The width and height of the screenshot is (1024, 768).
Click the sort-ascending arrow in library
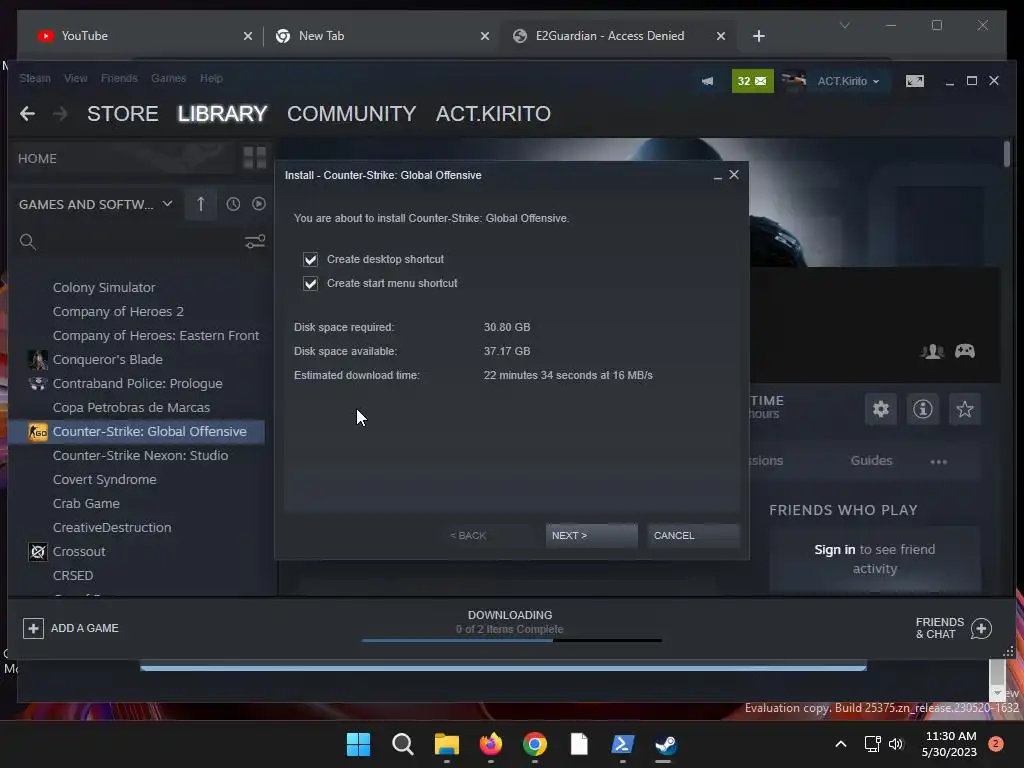200,204
